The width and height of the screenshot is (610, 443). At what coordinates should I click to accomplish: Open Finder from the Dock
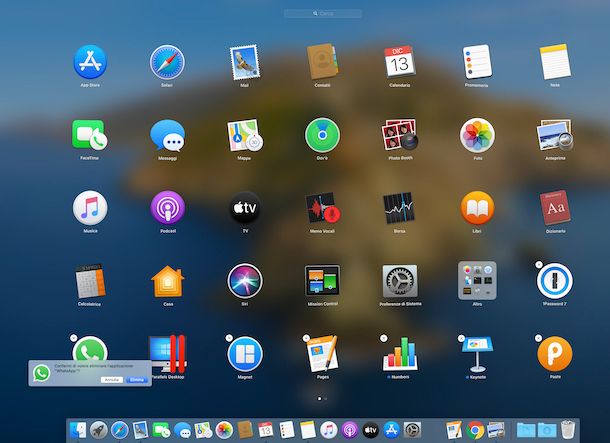click(78, 430)
